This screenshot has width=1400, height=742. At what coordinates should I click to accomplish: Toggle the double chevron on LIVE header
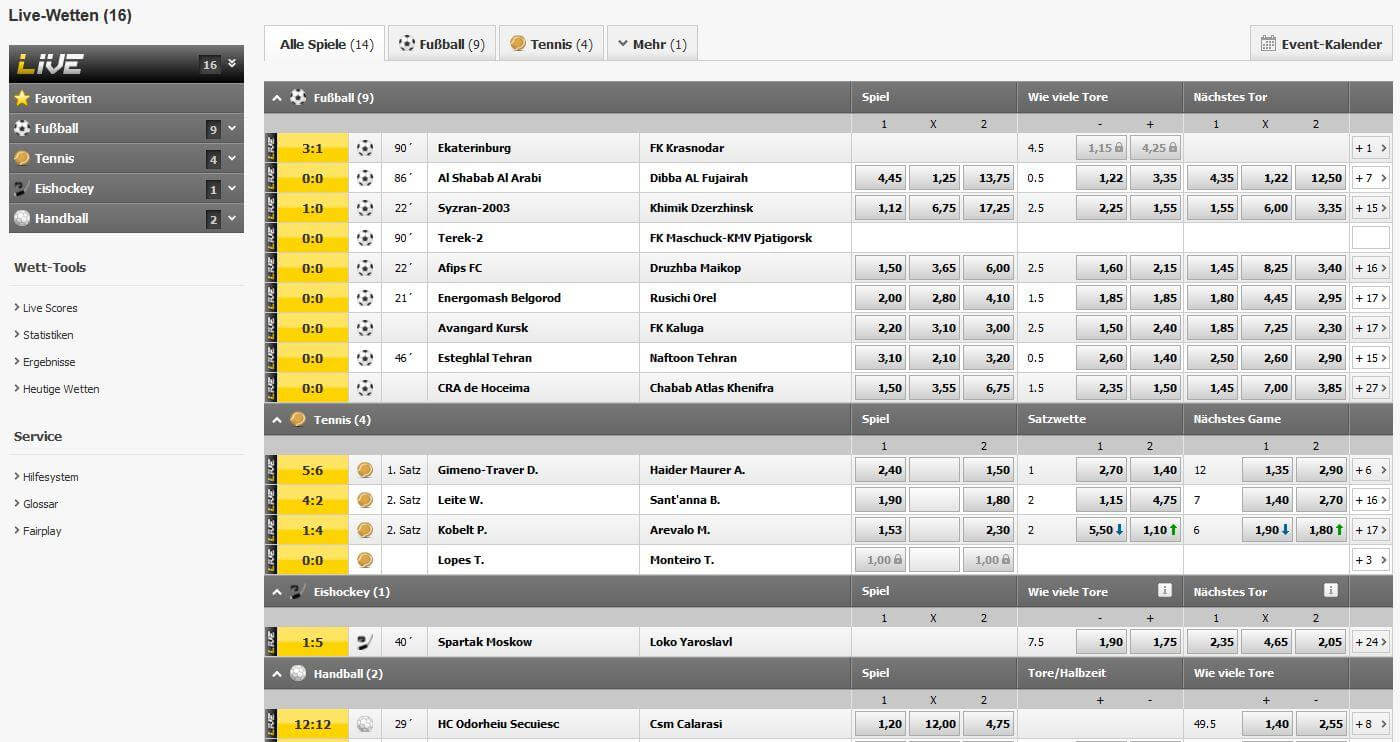pos(232,63)
